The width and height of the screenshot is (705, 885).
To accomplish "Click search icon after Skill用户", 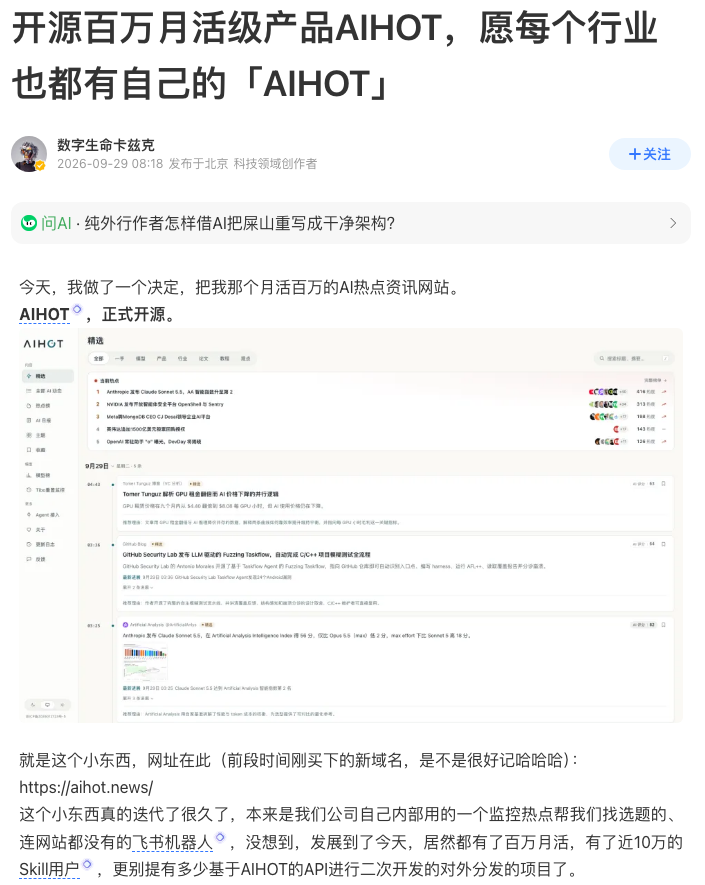I will (x=87, y=864).
